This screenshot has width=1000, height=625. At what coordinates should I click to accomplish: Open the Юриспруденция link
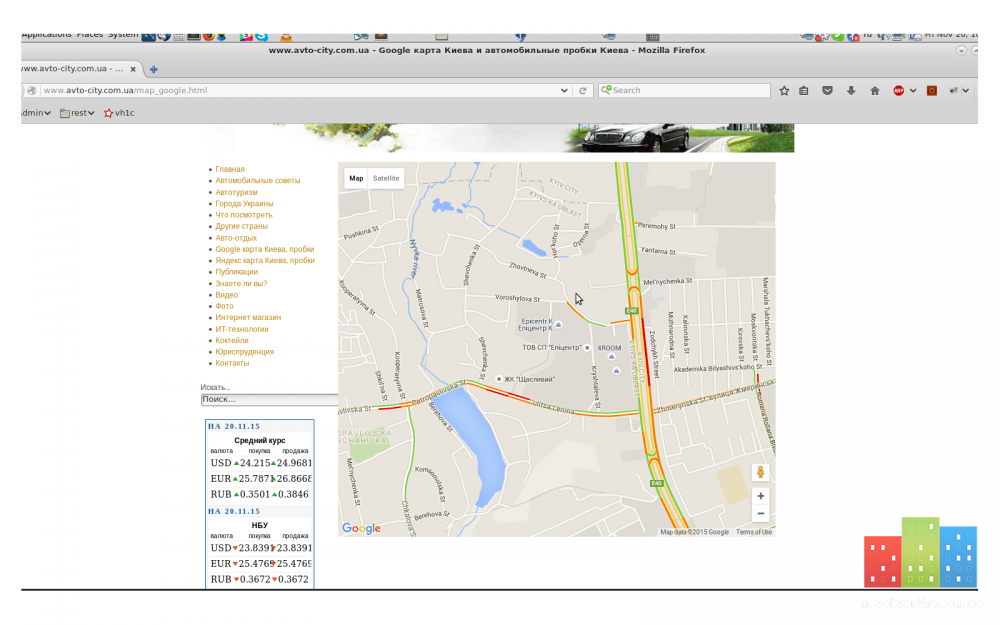pyautogui.click(x=244, y=352)
